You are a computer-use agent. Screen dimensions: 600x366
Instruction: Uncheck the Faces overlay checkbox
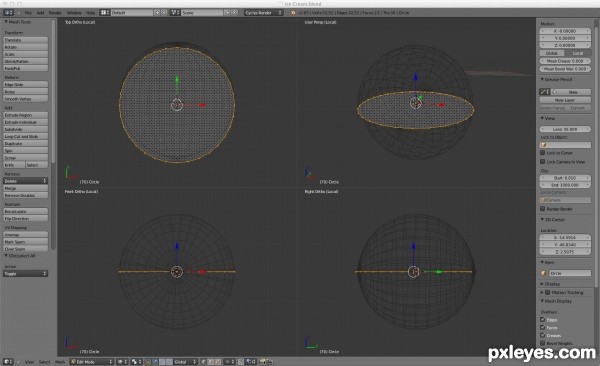[543, 327]
